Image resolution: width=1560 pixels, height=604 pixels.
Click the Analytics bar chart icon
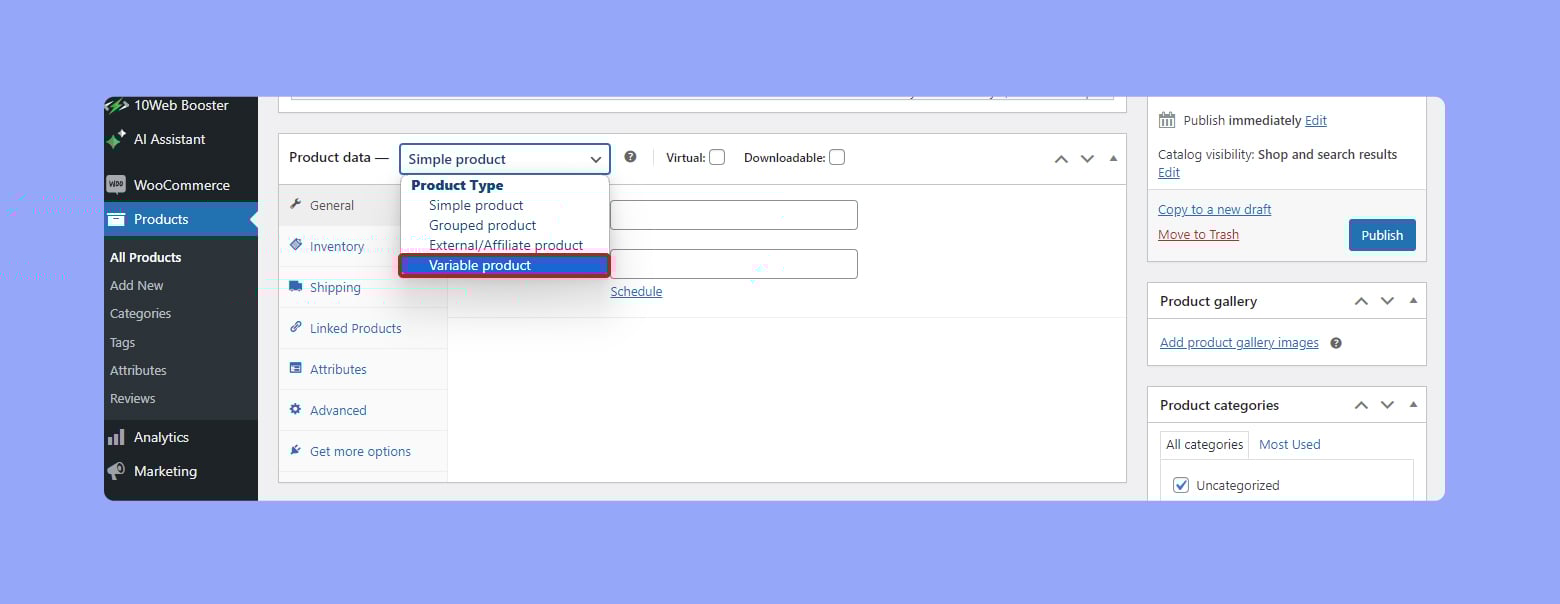click(116, 437)
